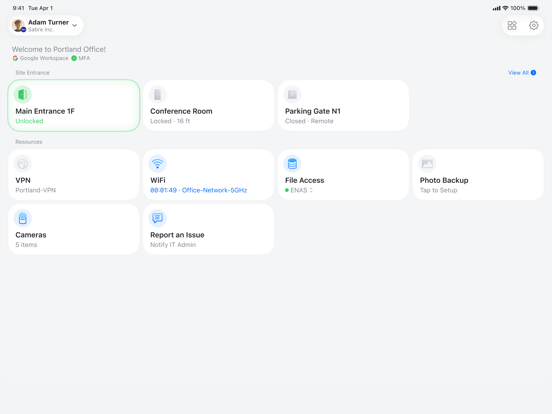Click the Unlocked status text
The image size is (552, 414).
[29, 121]
